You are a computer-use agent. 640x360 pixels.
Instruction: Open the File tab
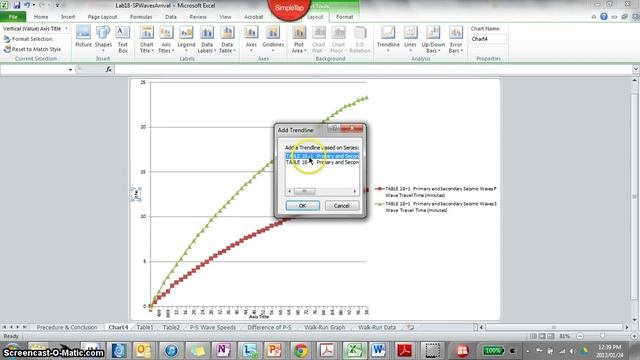pos(13,17)
